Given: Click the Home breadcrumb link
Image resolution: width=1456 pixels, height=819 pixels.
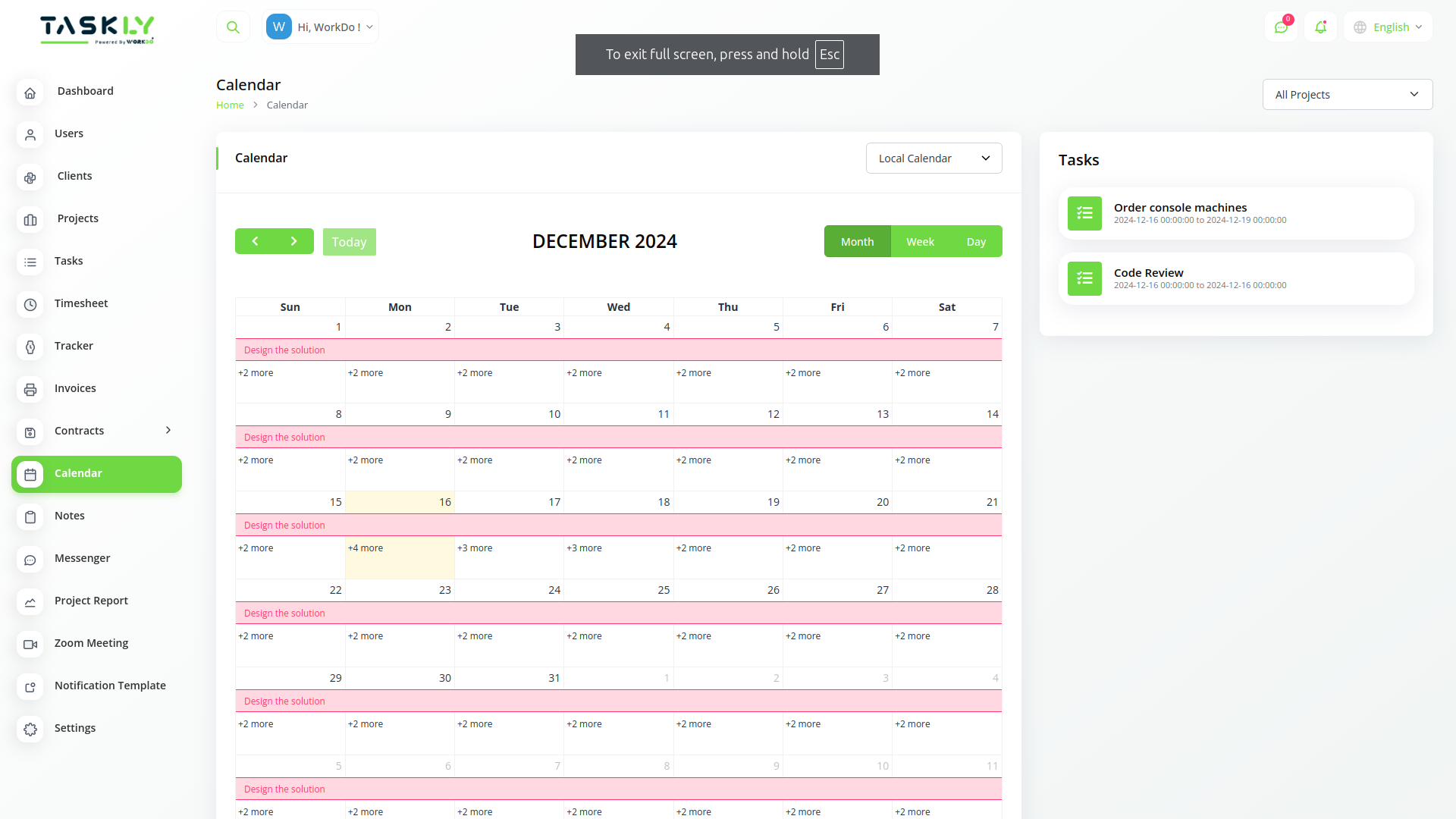Looking at the screenshot, I should click(x=230, y=105).
